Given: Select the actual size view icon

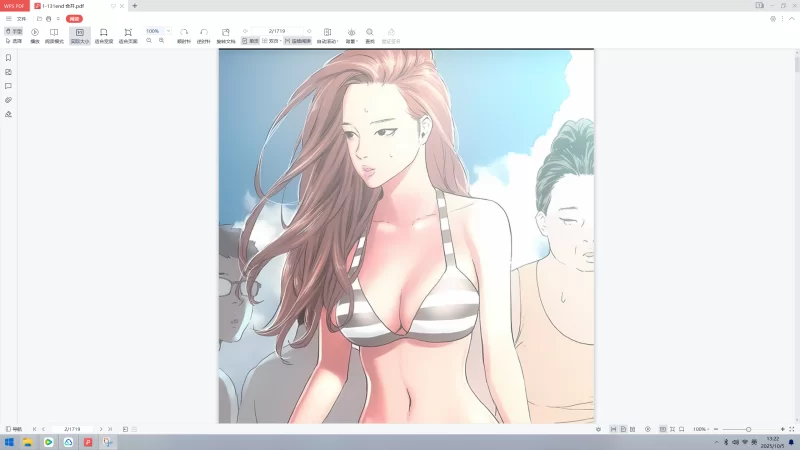Looking at the screenshot, I should 79,33.
